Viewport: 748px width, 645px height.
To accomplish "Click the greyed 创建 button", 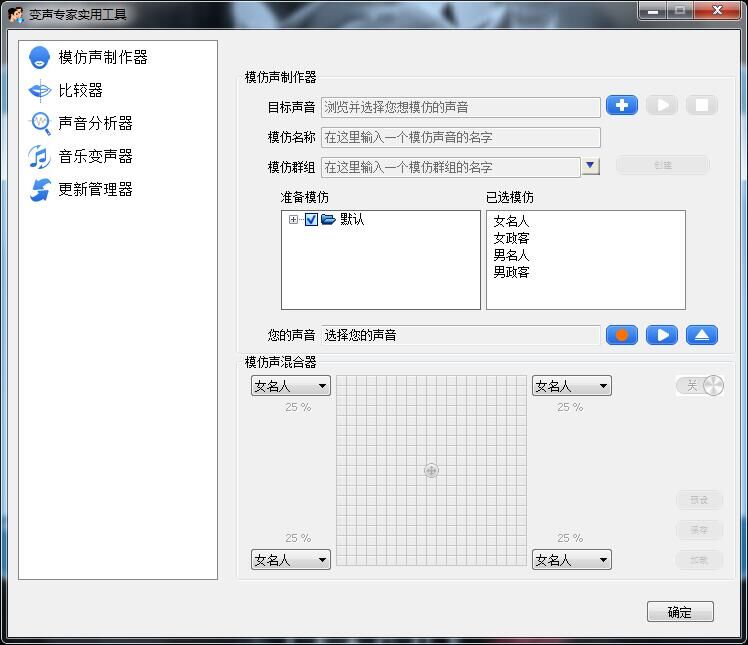I will [x=663, y=165].
